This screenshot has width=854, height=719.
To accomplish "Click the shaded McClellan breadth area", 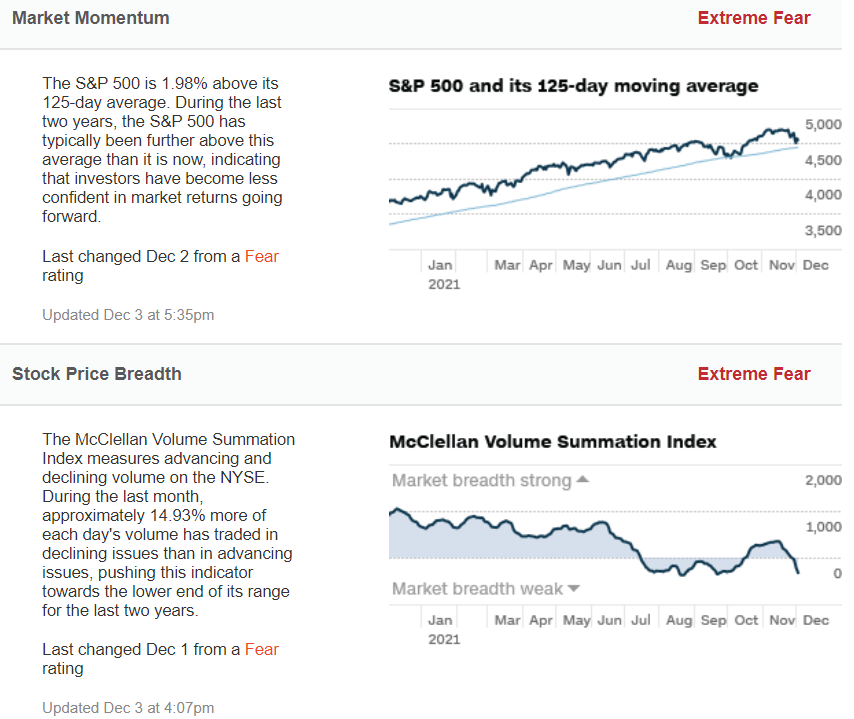I will pos(500,540).
